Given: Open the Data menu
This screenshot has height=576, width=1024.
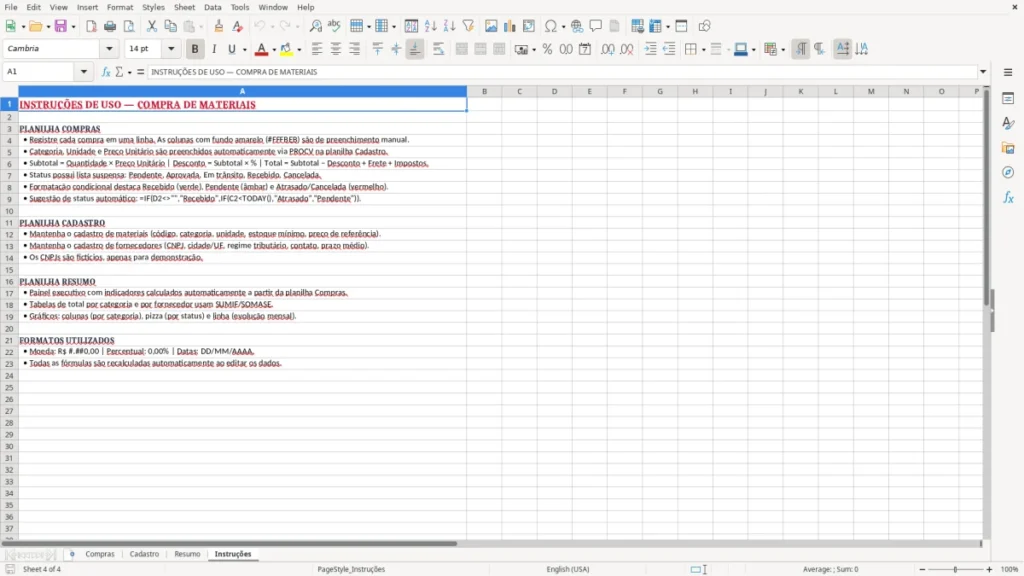Looking at the screenshot, I should pos(212,7).
